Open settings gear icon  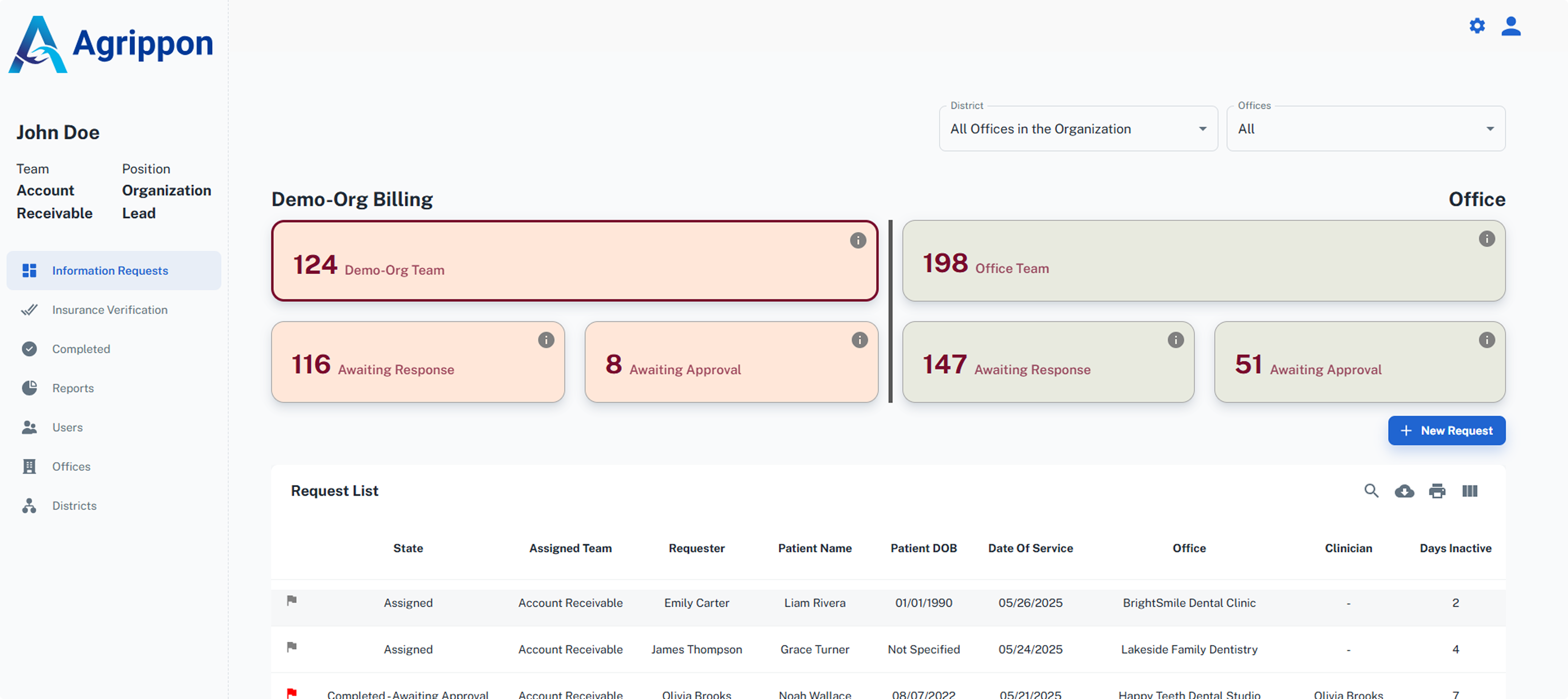(1477, 26)
